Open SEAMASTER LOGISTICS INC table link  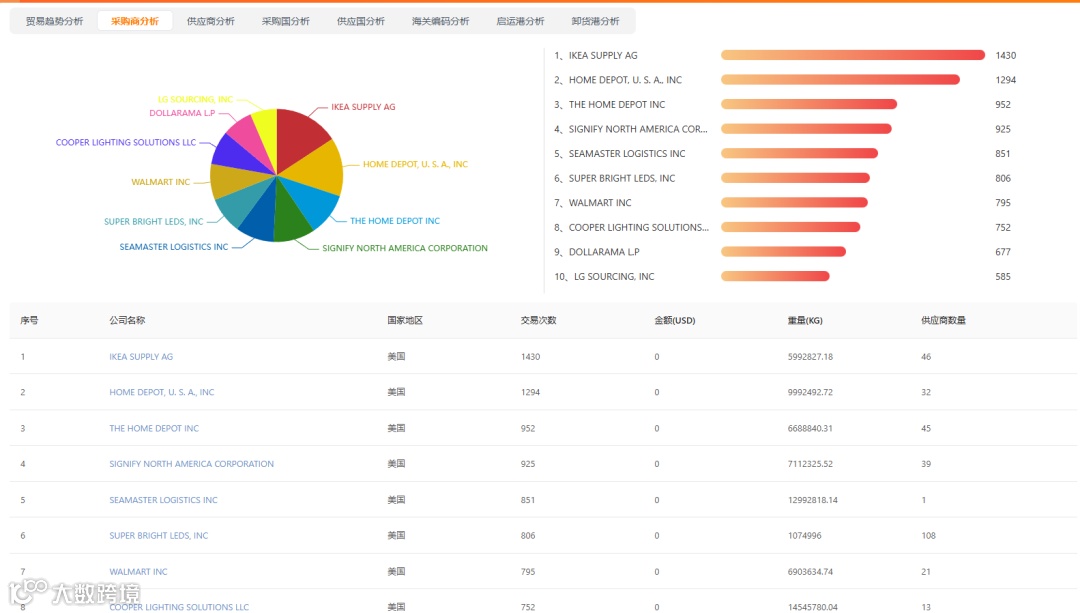(x=163, y=500)
